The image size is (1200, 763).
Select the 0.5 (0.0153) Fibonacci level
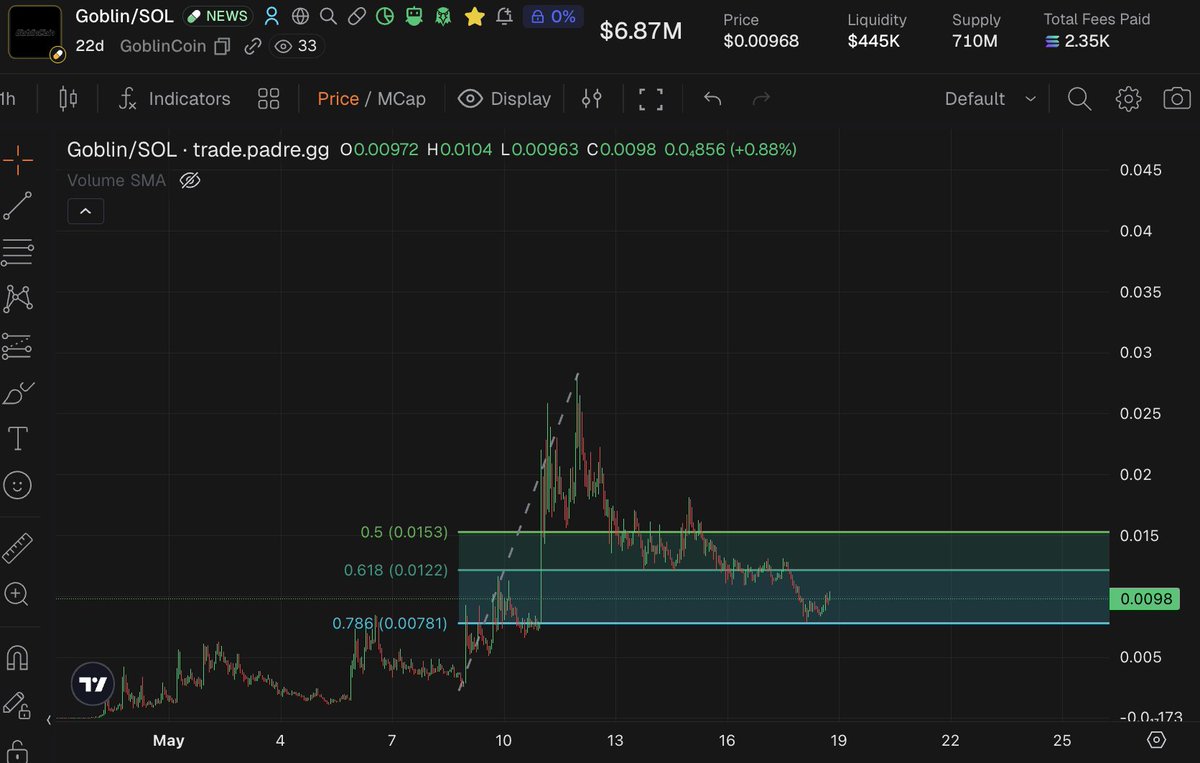tap(404, 533)
